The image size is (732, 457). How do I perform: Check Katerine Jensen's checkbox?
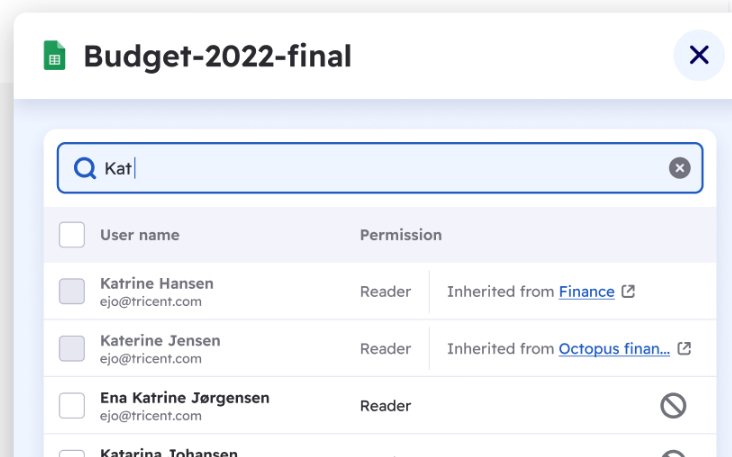[72, 348]
